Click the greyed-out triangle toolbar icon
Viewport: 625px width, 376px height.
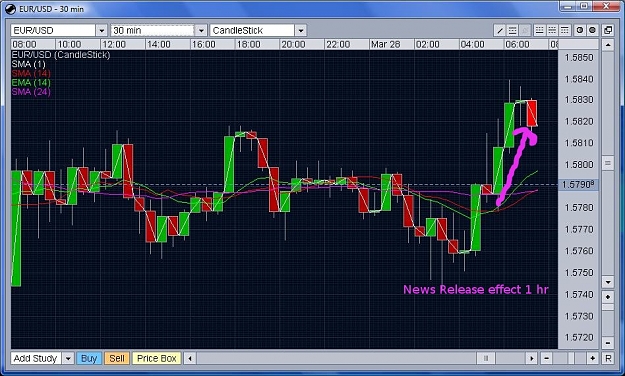point(525,30)
